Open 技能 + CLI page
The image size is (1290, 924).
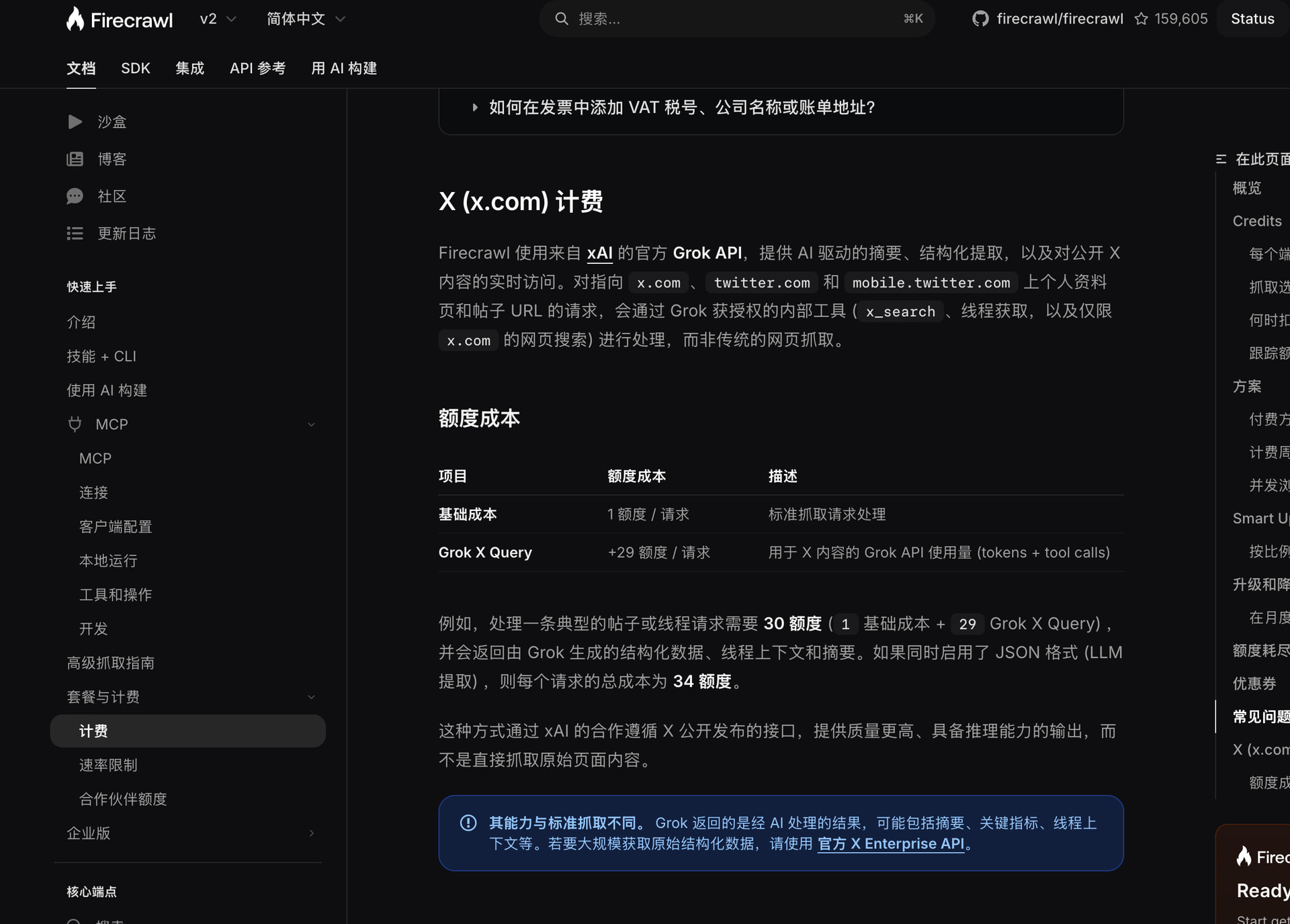(x=101, y=357)
